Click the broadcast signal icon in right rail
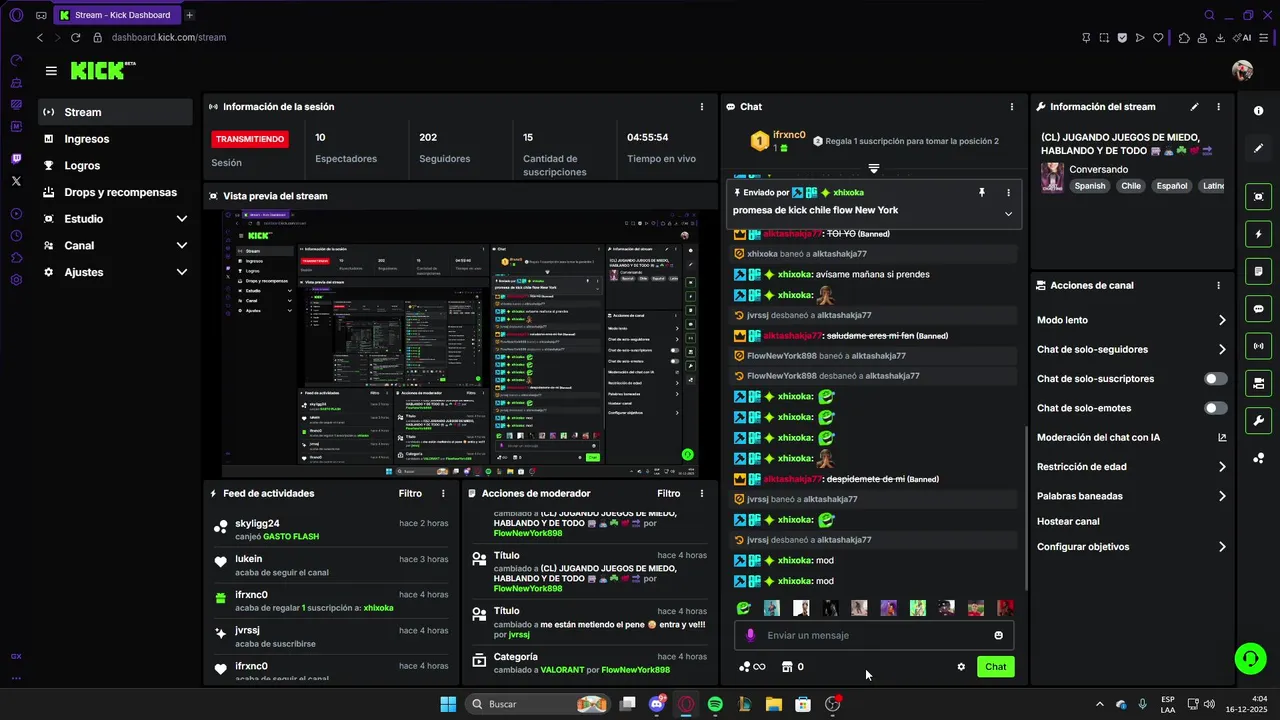The width and height of the screenshot is (1280, 720). point(1259,346)
